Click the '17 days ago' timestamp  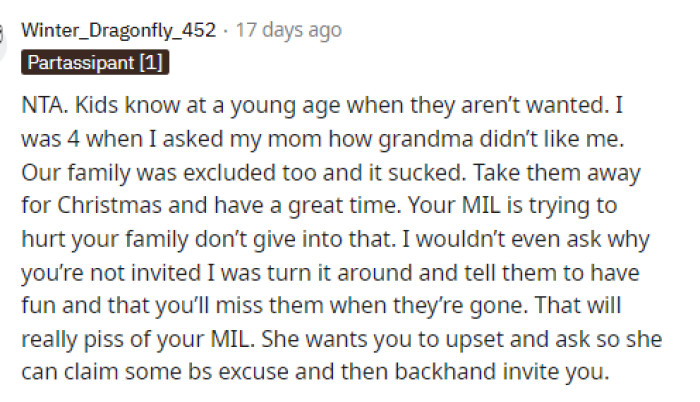[289, 30]
